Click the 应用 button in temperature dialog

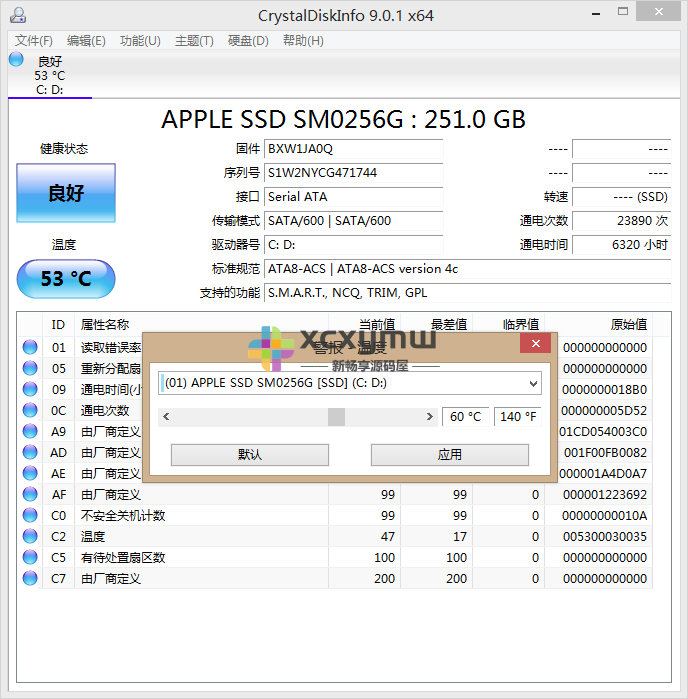pyautogui.click(x=449, y=455)
